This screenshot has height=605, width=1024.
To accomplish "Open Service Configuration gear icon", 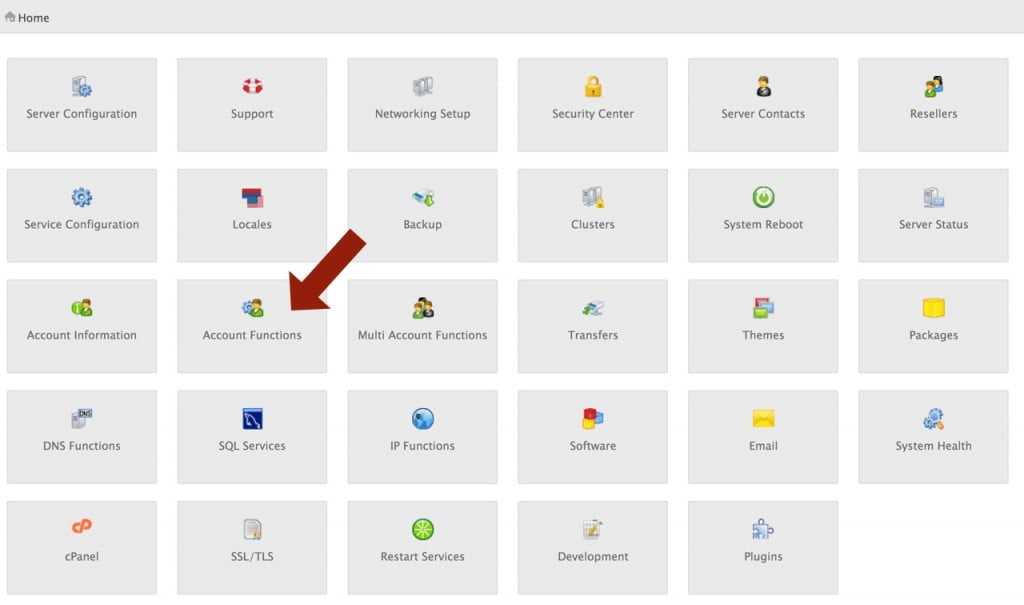I will [82, 197].
